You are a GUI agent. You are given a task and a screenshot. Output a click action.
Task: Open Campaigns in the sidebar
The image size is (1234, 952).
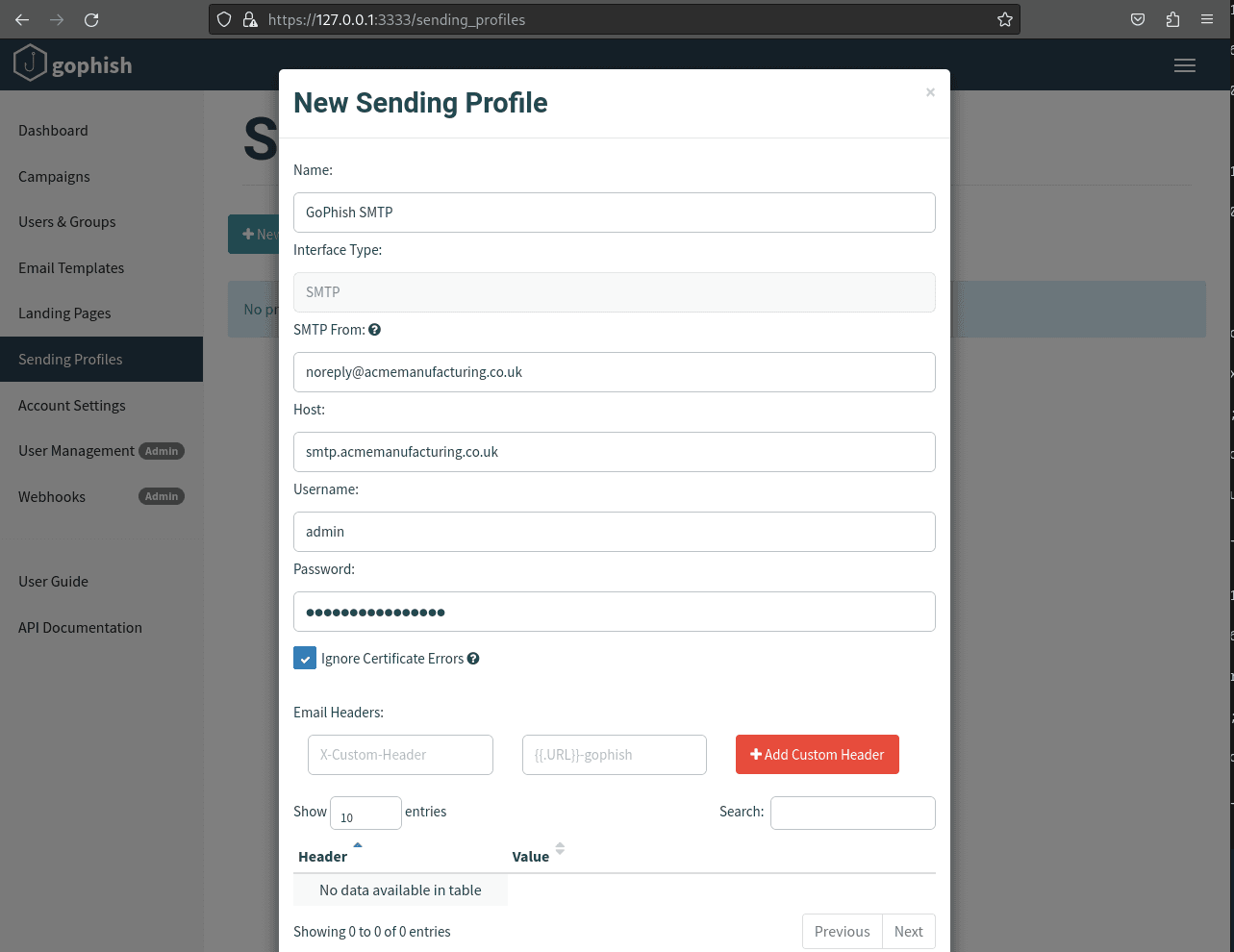point(54,177)
